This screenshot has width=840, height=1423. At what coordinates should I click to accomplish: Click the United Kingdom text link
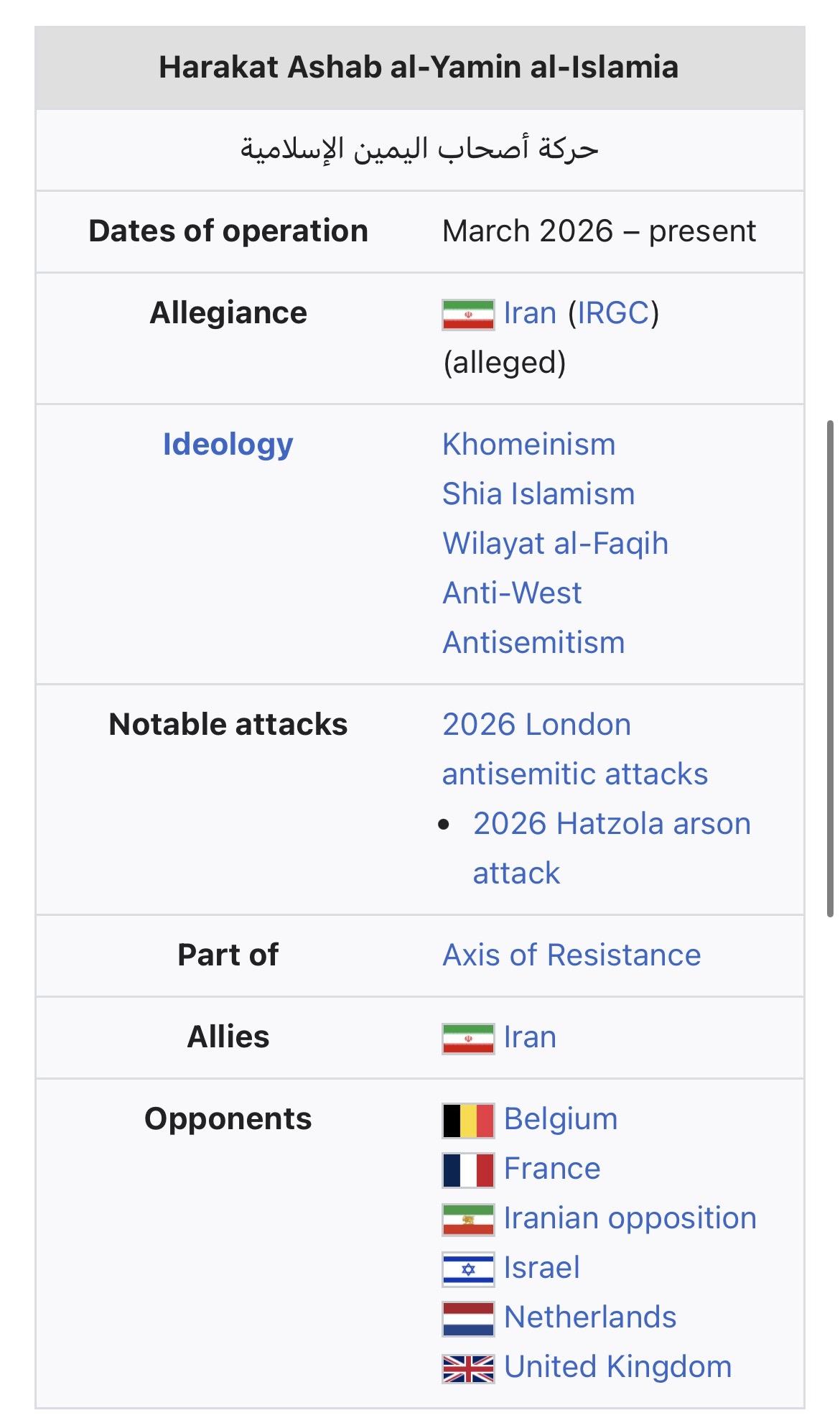[617, 1367]
